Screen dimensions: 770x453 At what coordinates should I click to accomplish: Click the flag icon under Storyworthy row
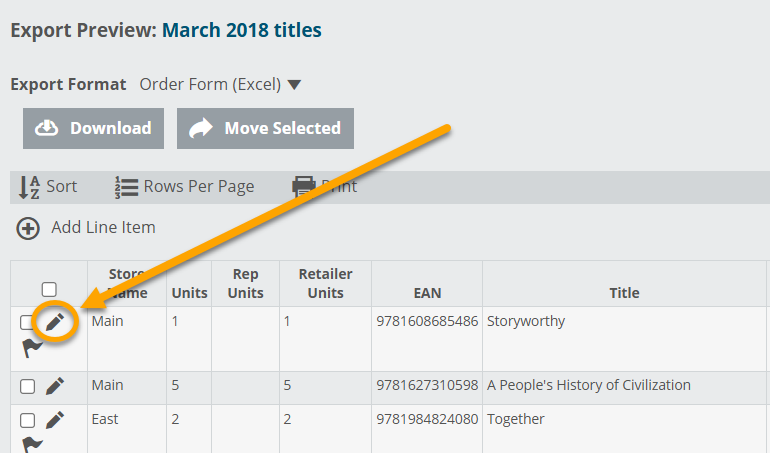[32, 348]
